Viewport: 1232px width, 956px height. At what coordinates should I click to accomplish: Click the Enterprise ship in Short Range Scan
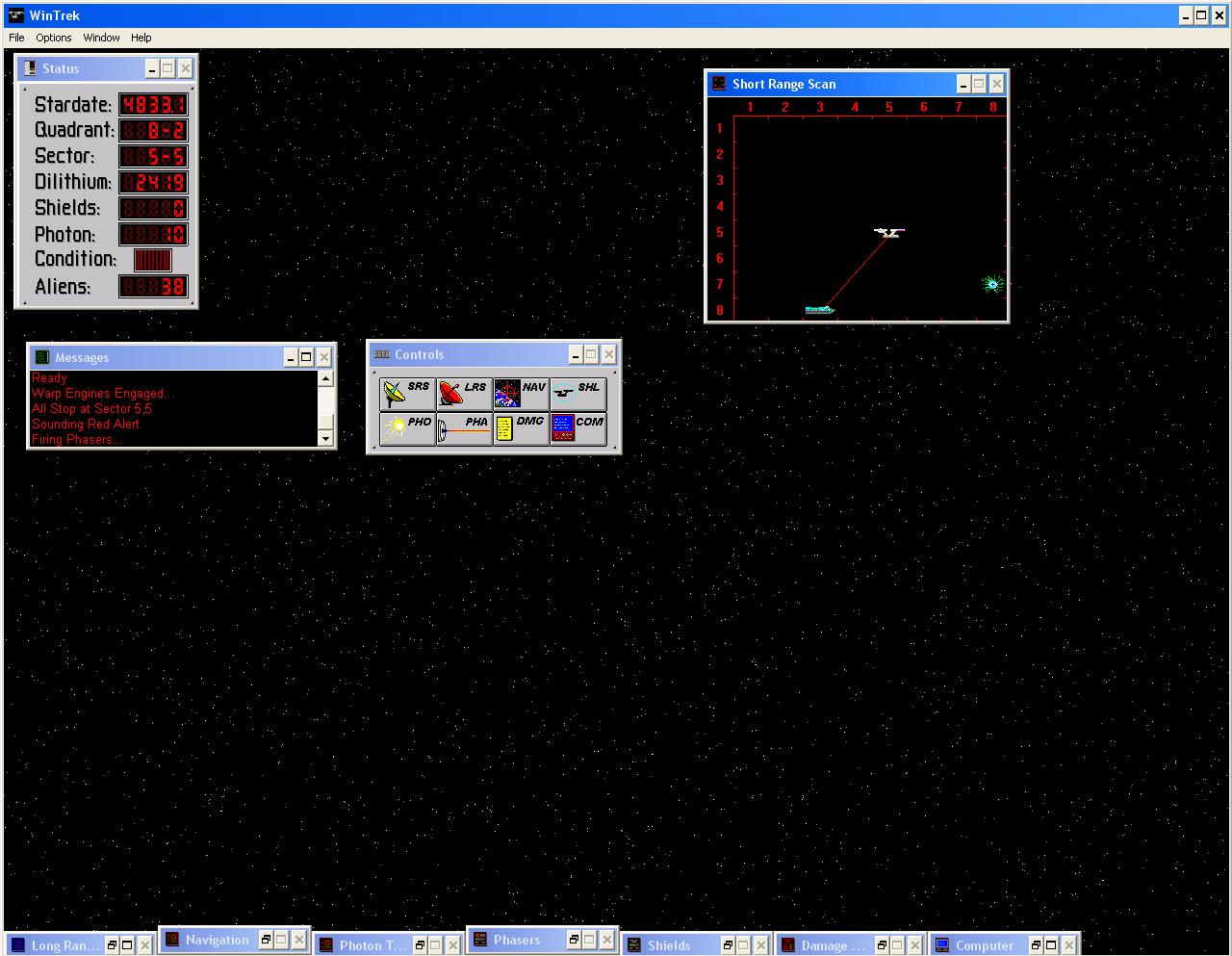point(889,232)
